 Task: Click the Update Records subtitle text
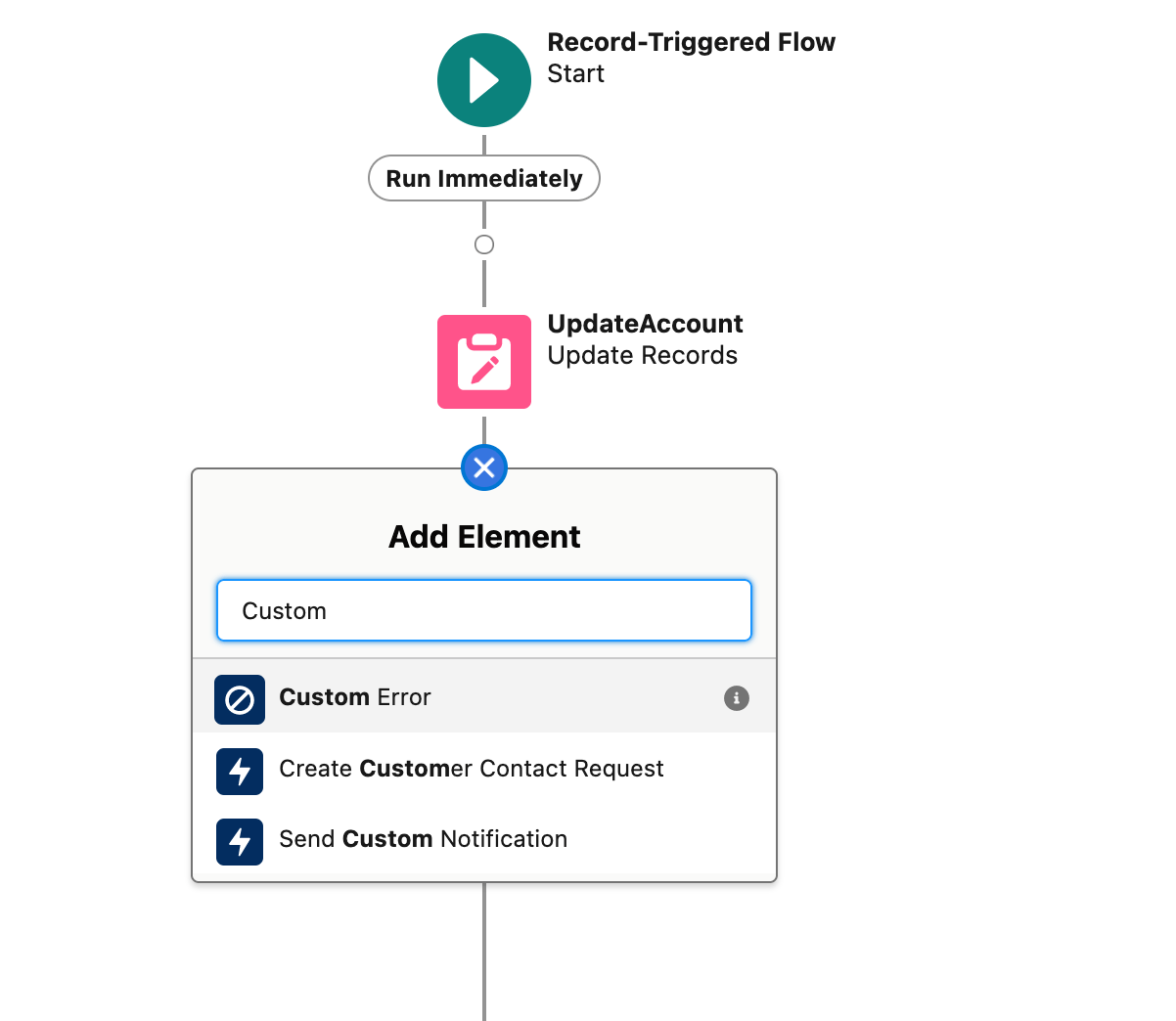tap(642, 355)
